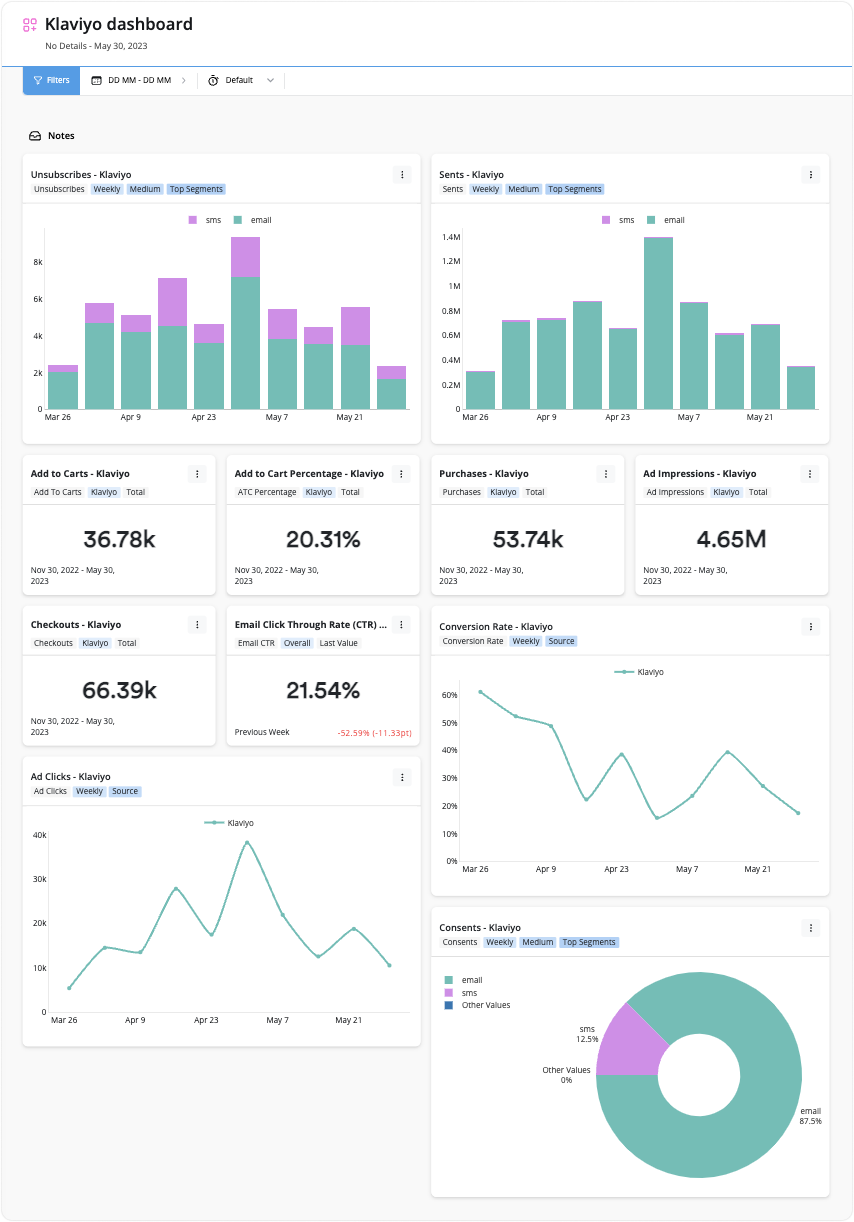Open Purchases card three-dot menu
The image size is (854, 1222).
pyautogui.click(x=605, y=474)
